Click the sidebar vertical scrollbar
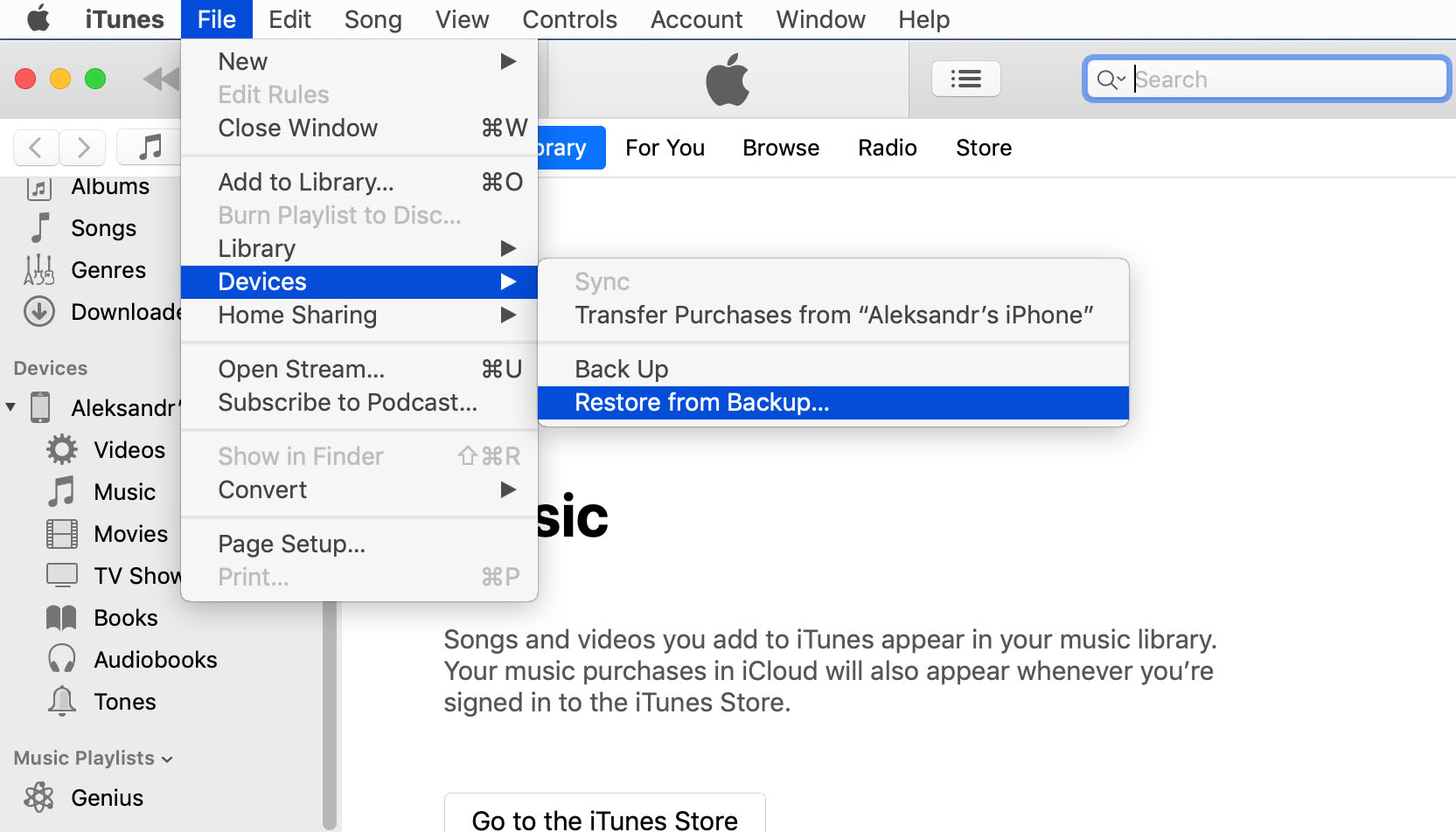 pyautogui.click(x=330, y=715)
